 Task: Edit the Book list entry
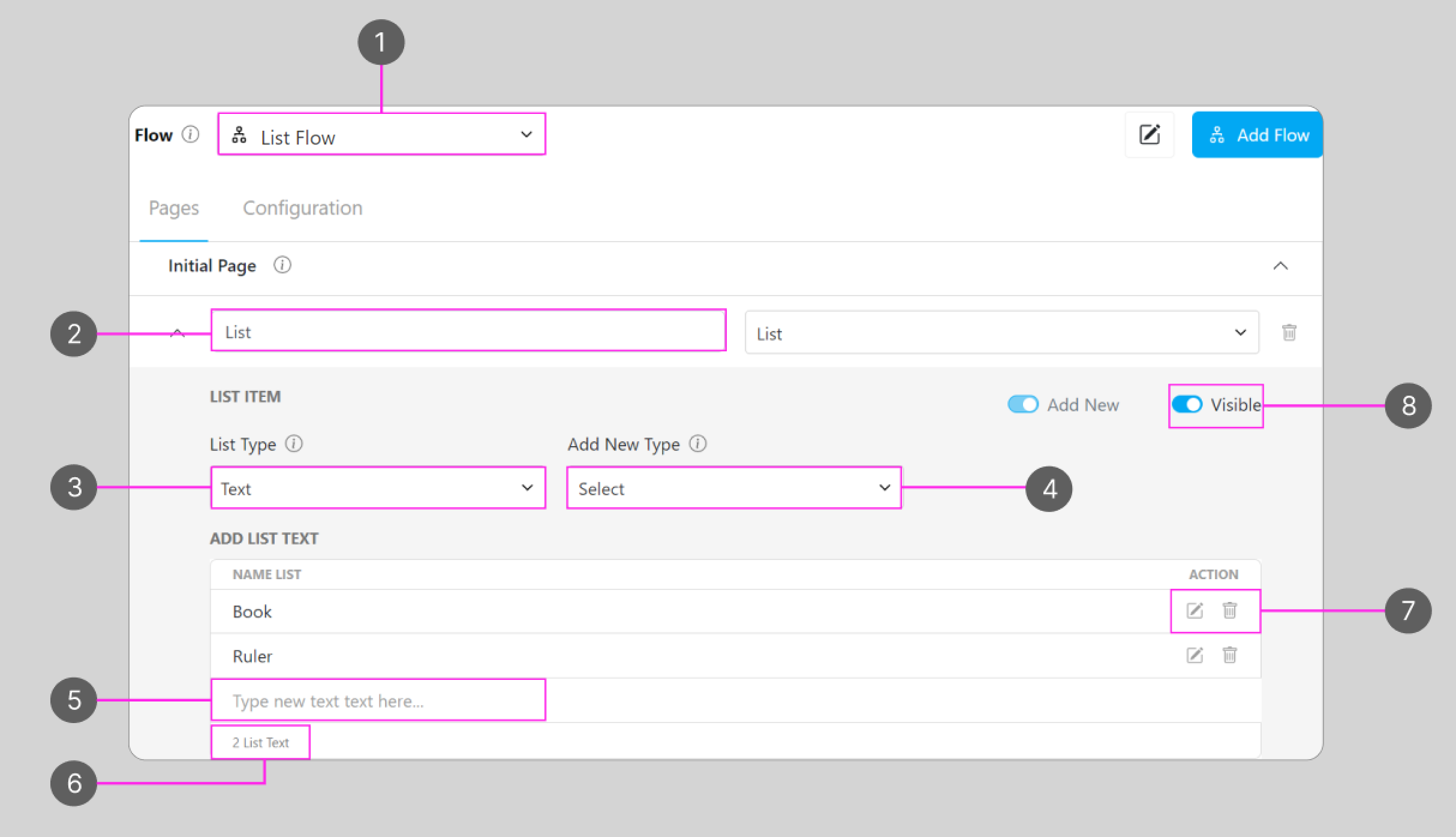pos(1195,611)
